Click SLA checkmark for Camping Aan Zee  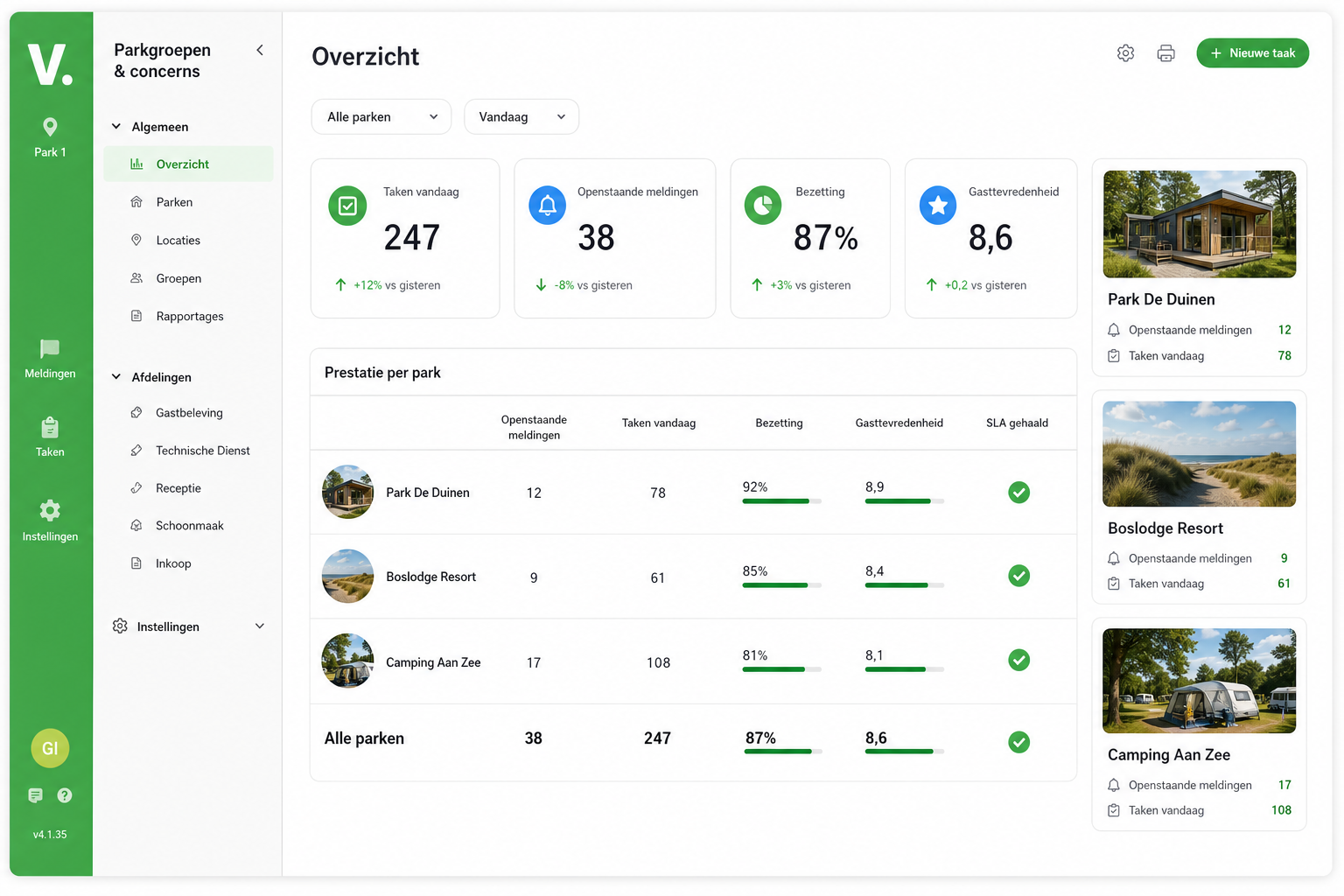click(1018, 660)
